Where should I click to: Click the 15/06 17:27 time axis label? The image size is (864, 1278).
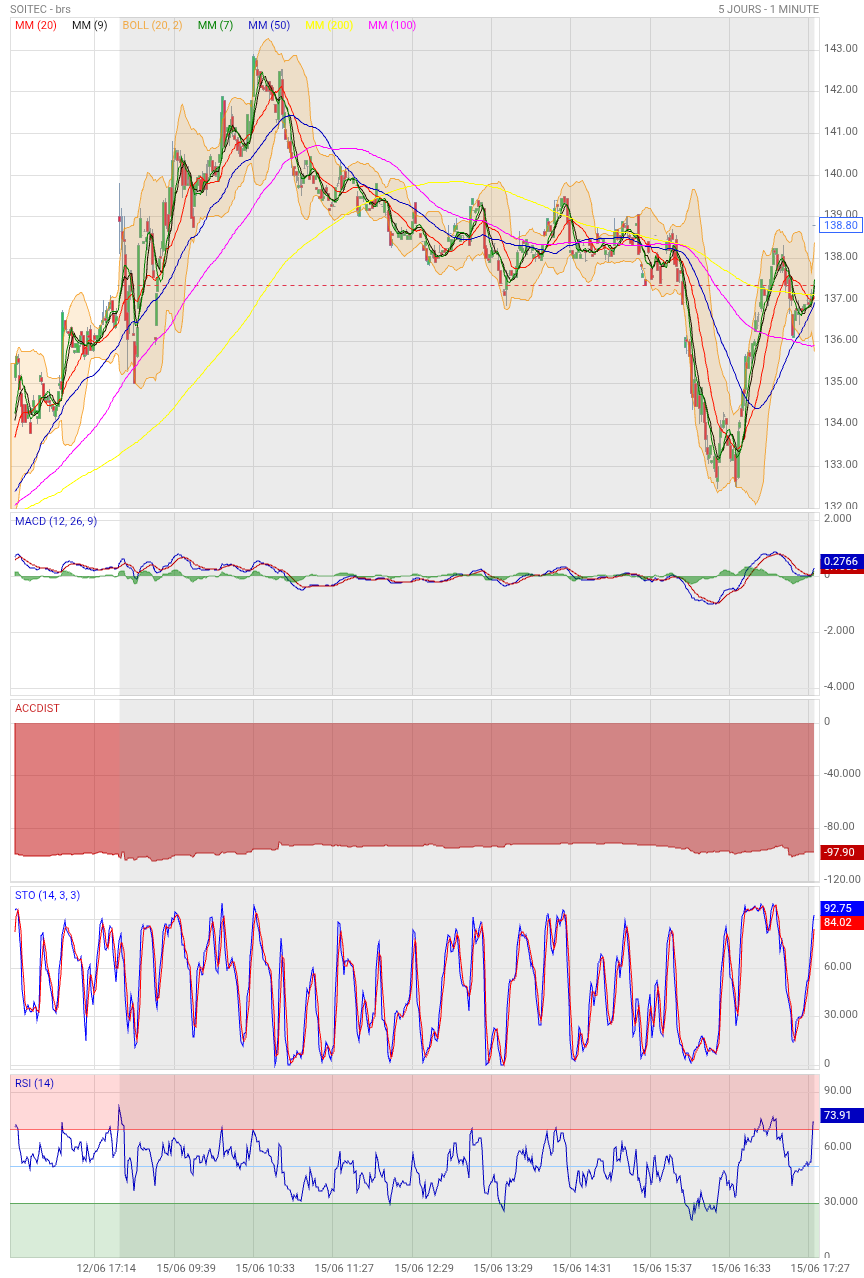click(820, 1268)
